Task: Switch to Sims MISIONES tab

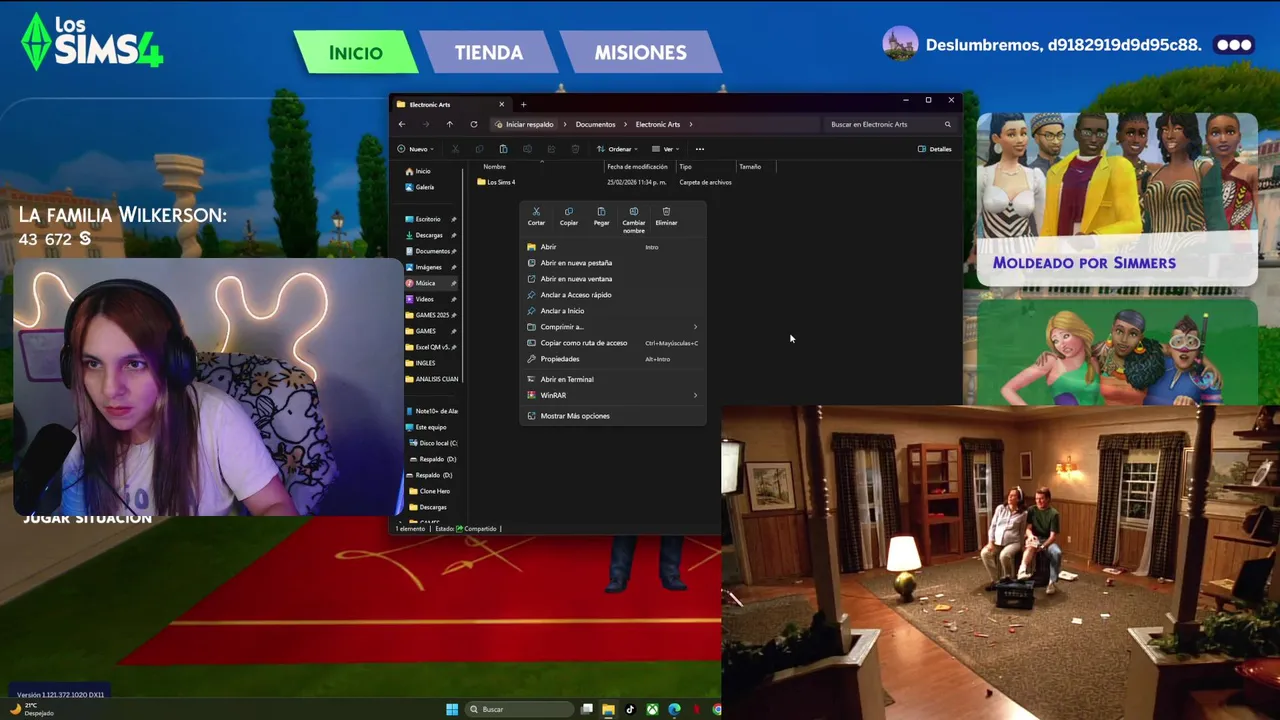Action: pyautogui.click(x=640, y=52)
